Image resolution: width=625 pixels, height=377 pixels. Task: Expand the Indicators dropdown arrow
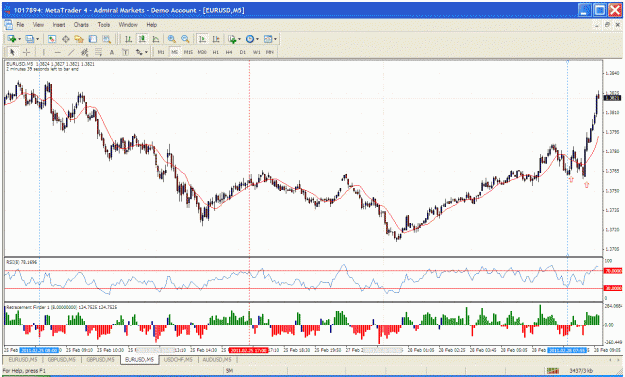tap(240, 39)
